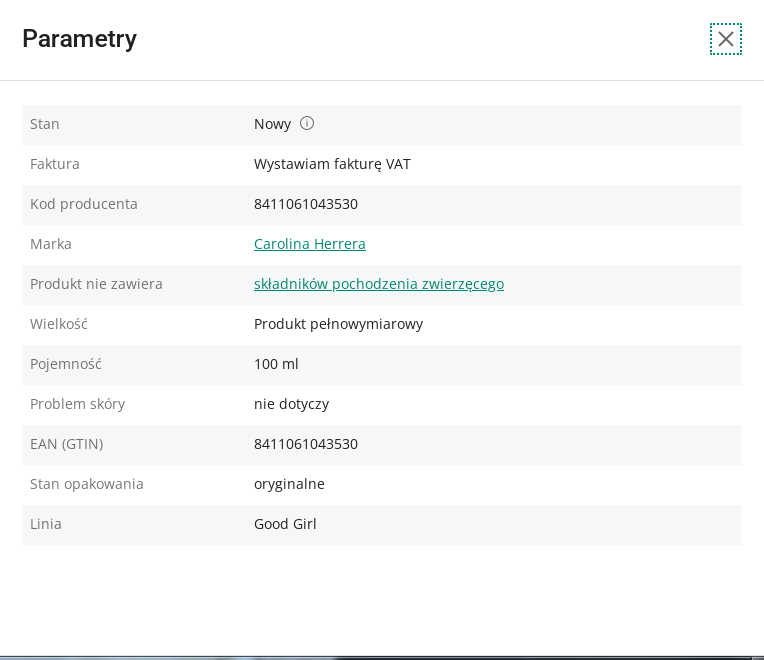Follow the składników pochodzenia zwierzęcego link
This screenshot has height=660, width=764.
(379, 284)
